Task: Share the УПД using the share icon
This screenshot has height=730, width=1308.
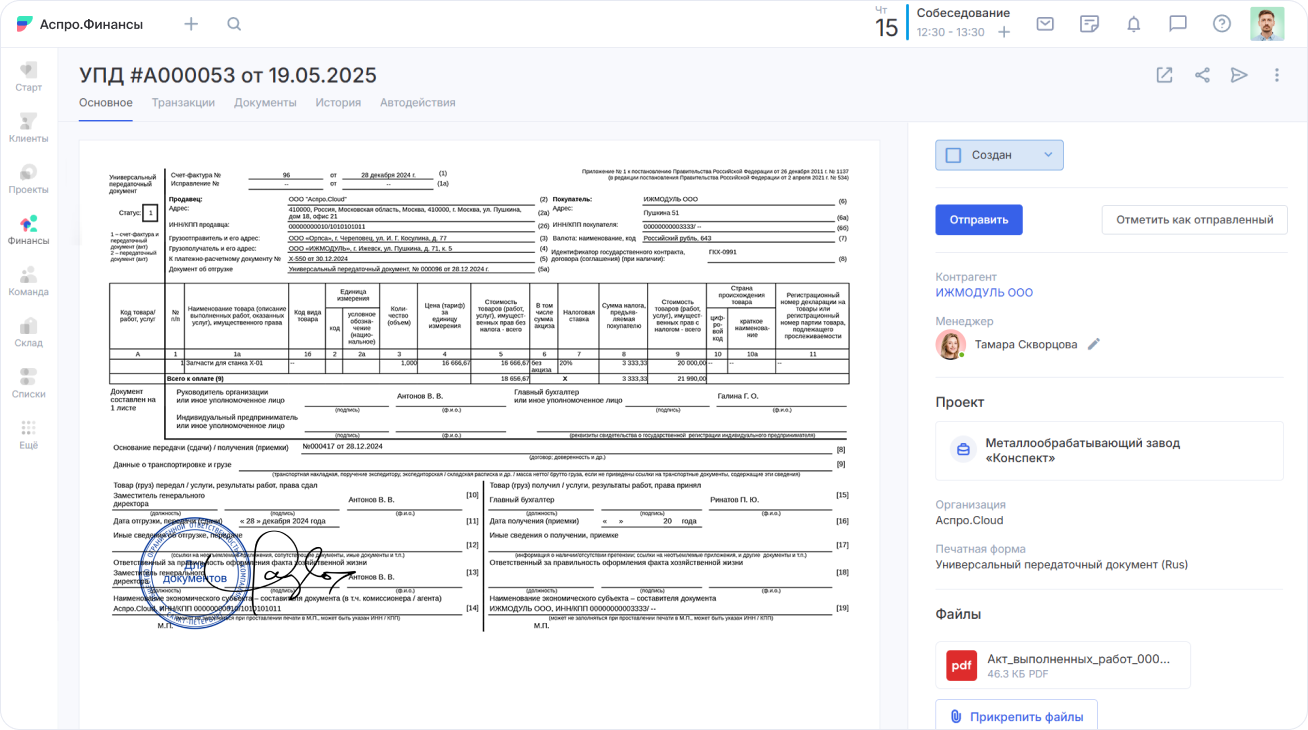Action: 1201,75
